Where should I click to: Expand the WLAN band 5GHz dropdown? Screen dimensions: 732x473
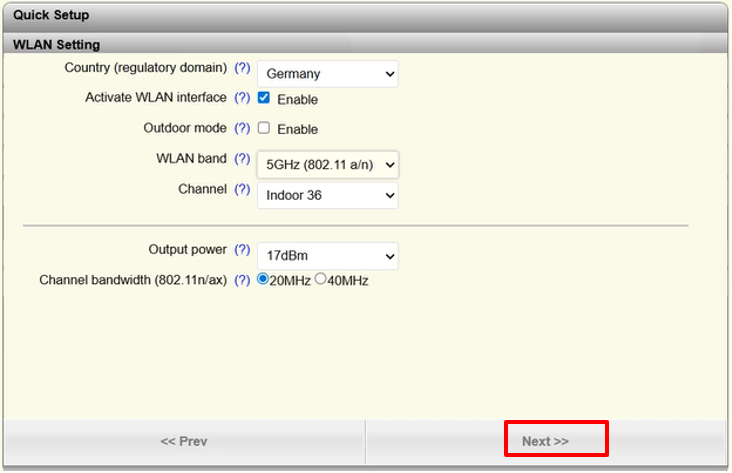point(327,164)
